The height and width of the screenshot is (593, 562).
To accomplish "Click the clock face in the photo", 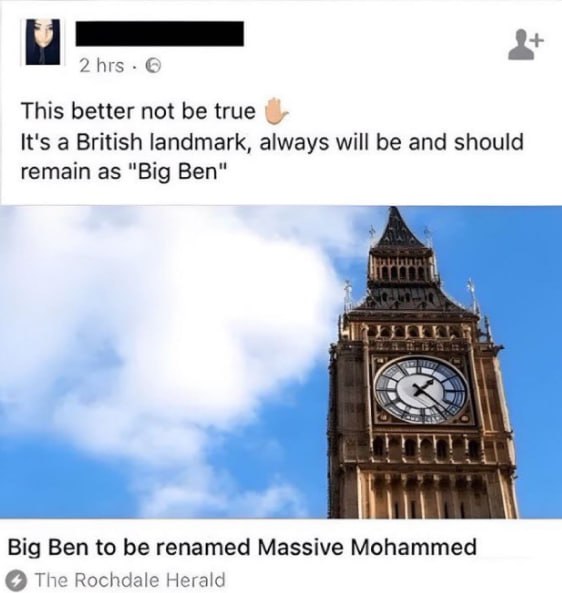I will [420, 390].
